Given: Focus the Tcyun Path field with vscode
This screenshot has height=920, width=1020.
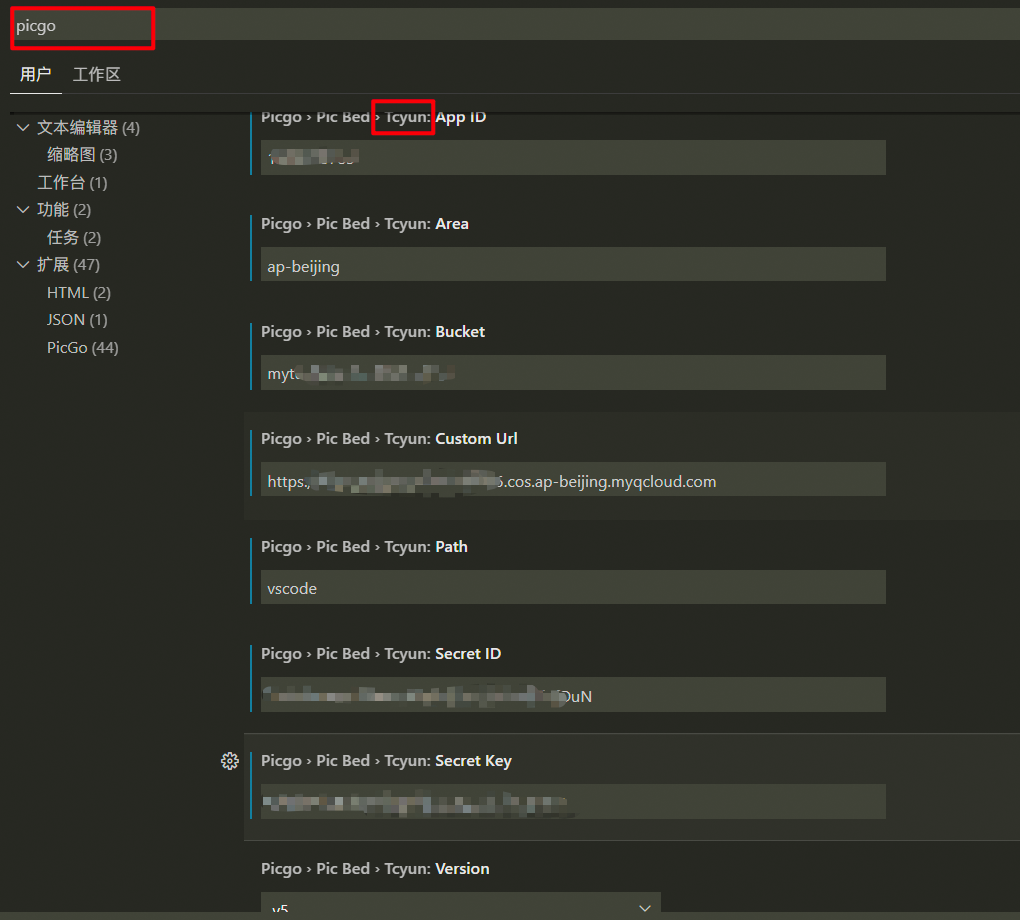Looking at the screenshot, I should click(573, 587).
